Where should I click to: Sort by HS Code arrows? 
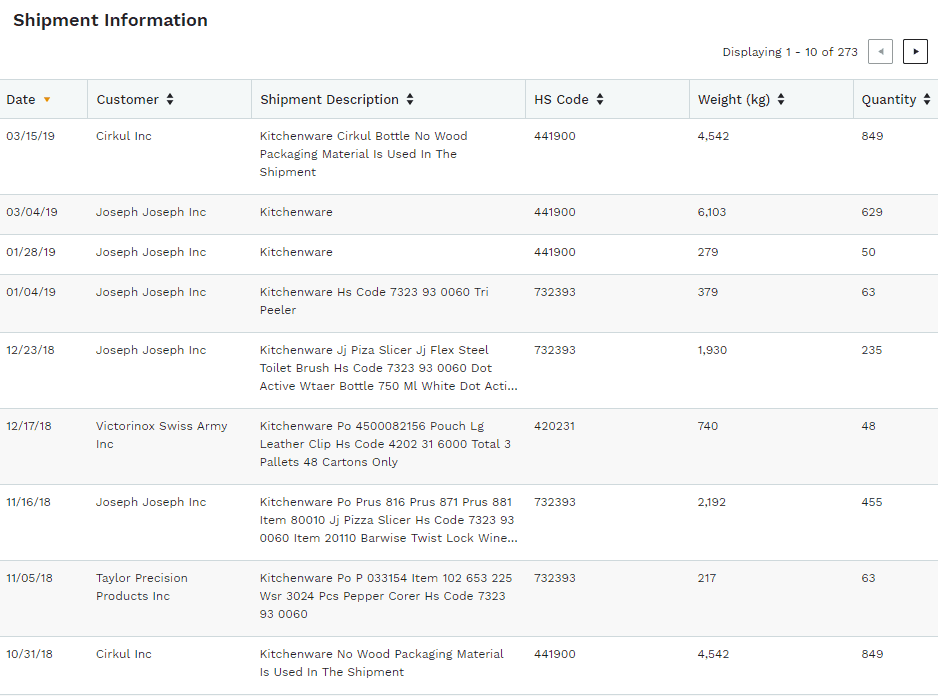click(x=600, y=99)
